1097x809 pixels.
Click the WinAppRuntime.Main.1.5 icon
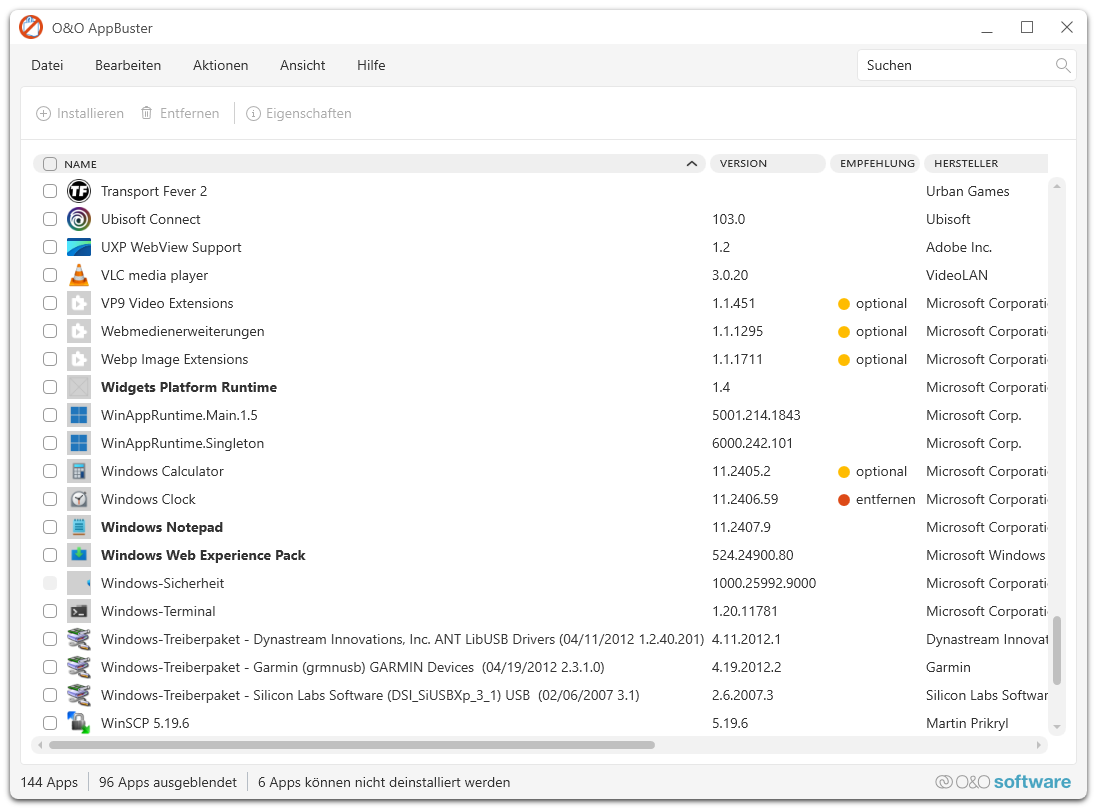tap(79, 415)
